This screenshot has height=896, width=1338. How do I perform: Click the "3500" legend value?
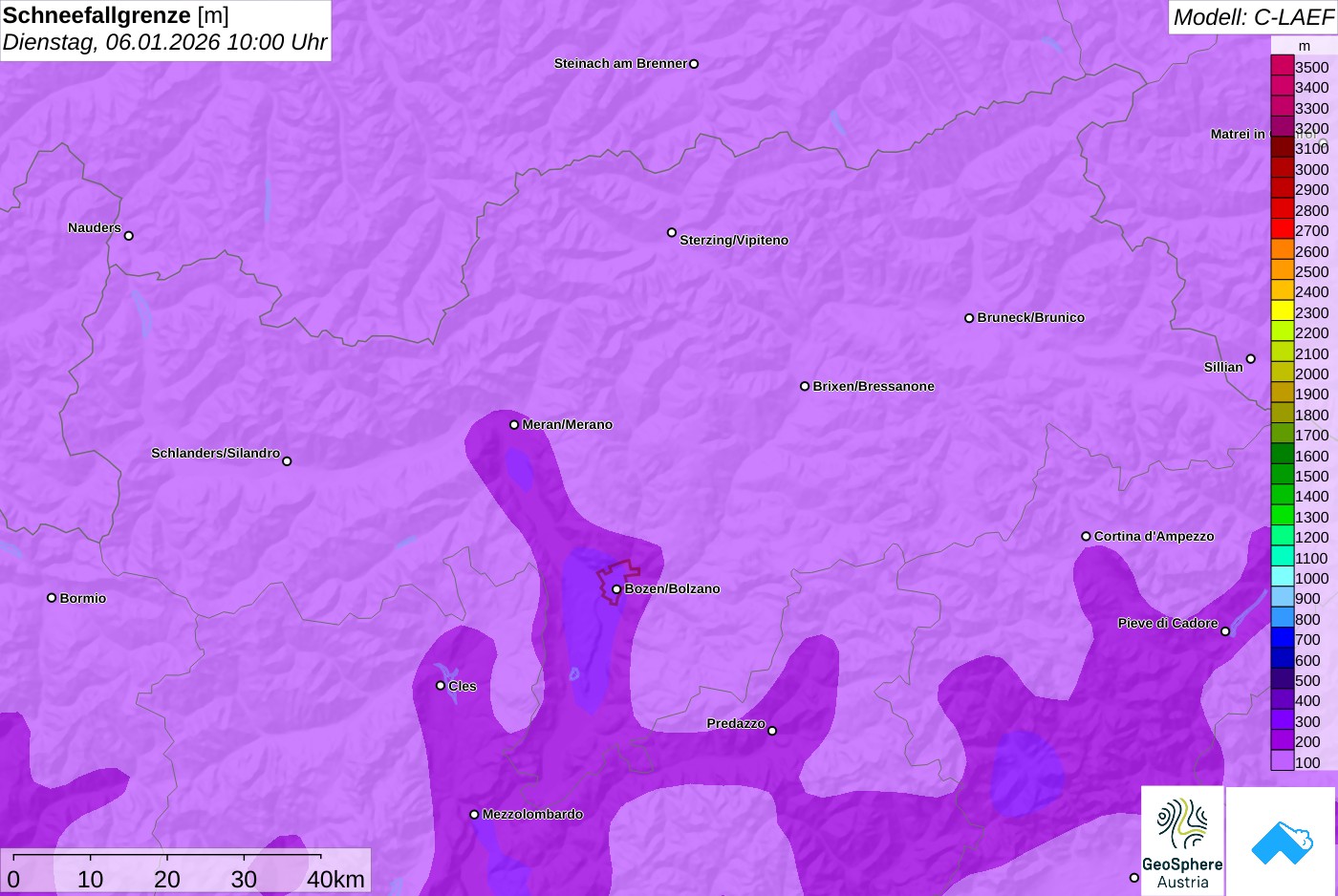[x=1312, y=67]
